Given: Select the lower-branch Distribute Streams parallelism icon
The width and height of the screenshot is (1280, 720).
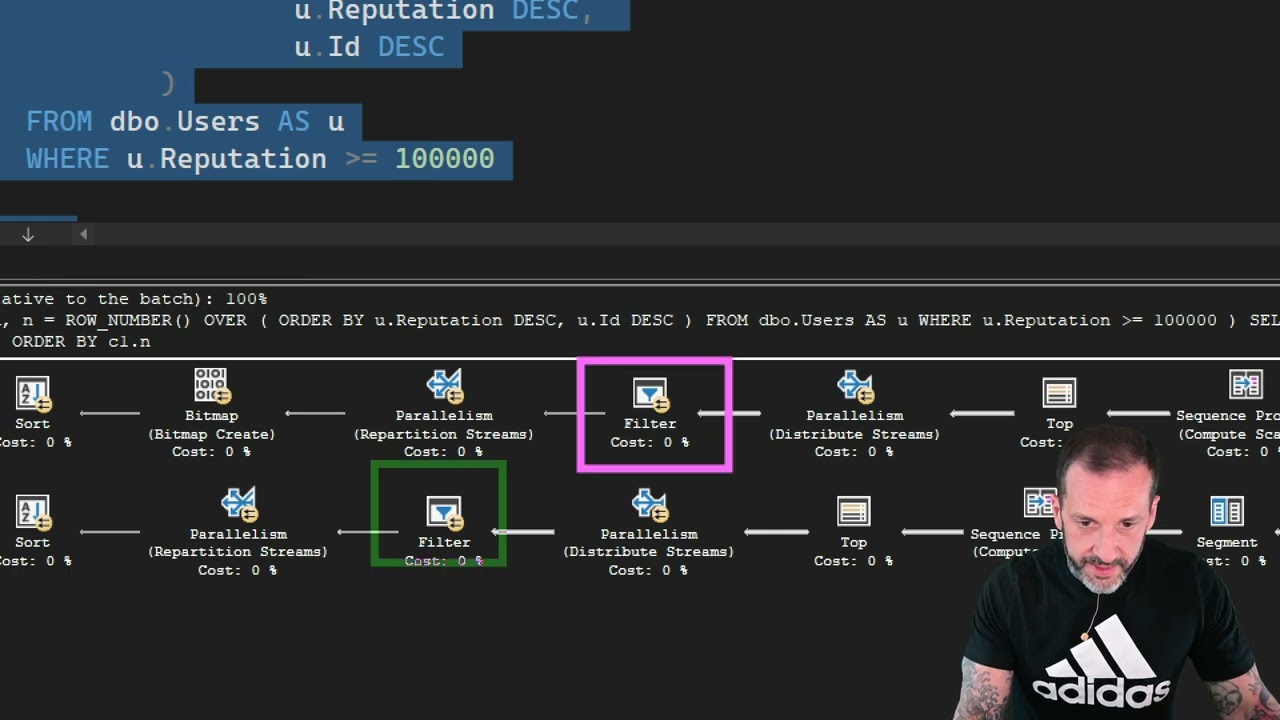Looking at the screenshot, I should pyautogui.click(x=650, y=505).
